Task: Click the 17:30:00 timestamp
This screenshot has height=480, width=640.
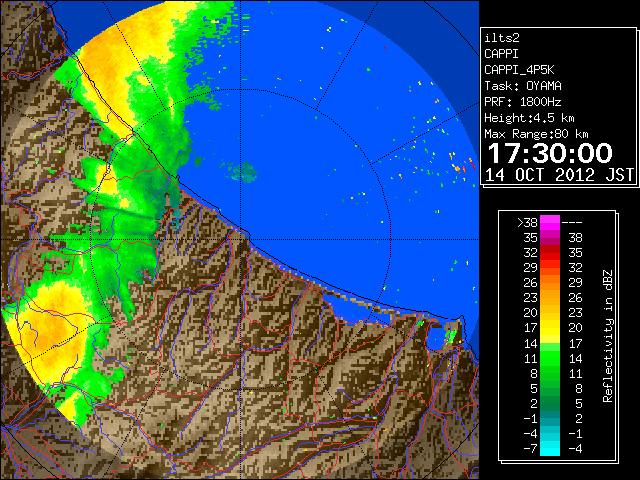Action: [x=550, y=153]
